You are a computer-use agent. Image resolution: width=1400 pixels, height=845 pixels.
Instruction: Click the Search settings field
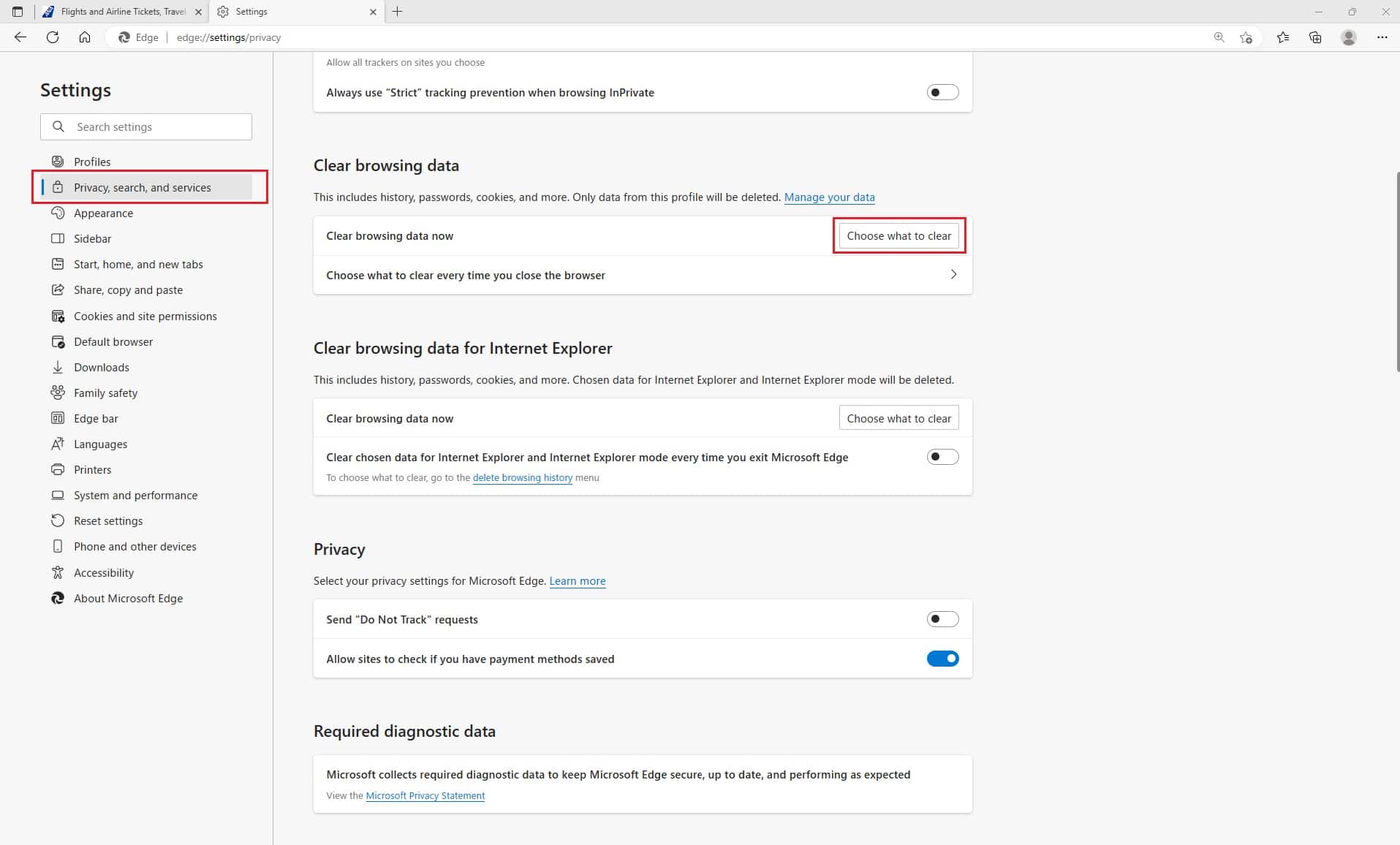(146, 126)
